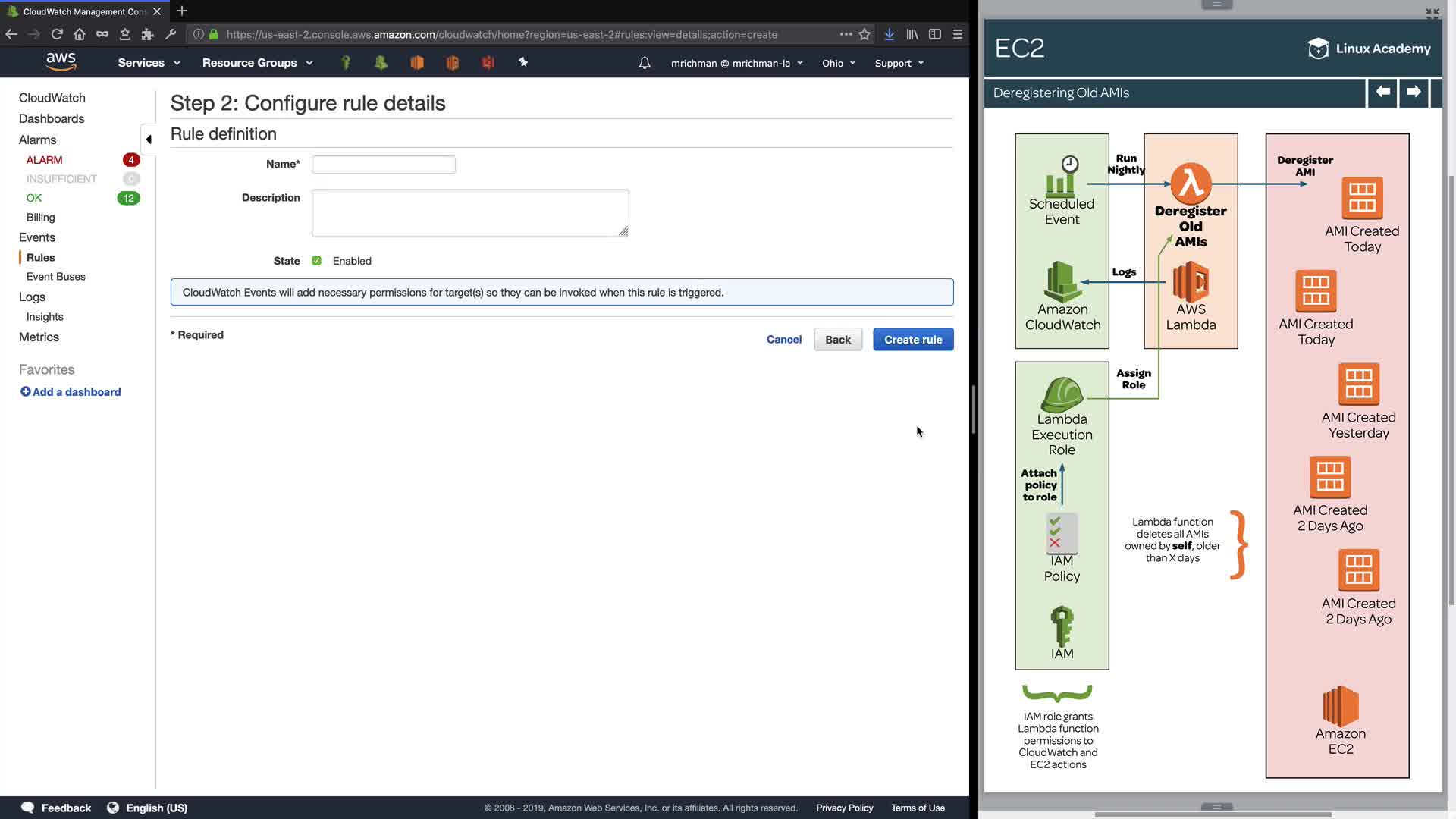Image resolution: width=1456 pixels, height=819 pixels.
Task: Click the rule Name input field
Action: 384,165
